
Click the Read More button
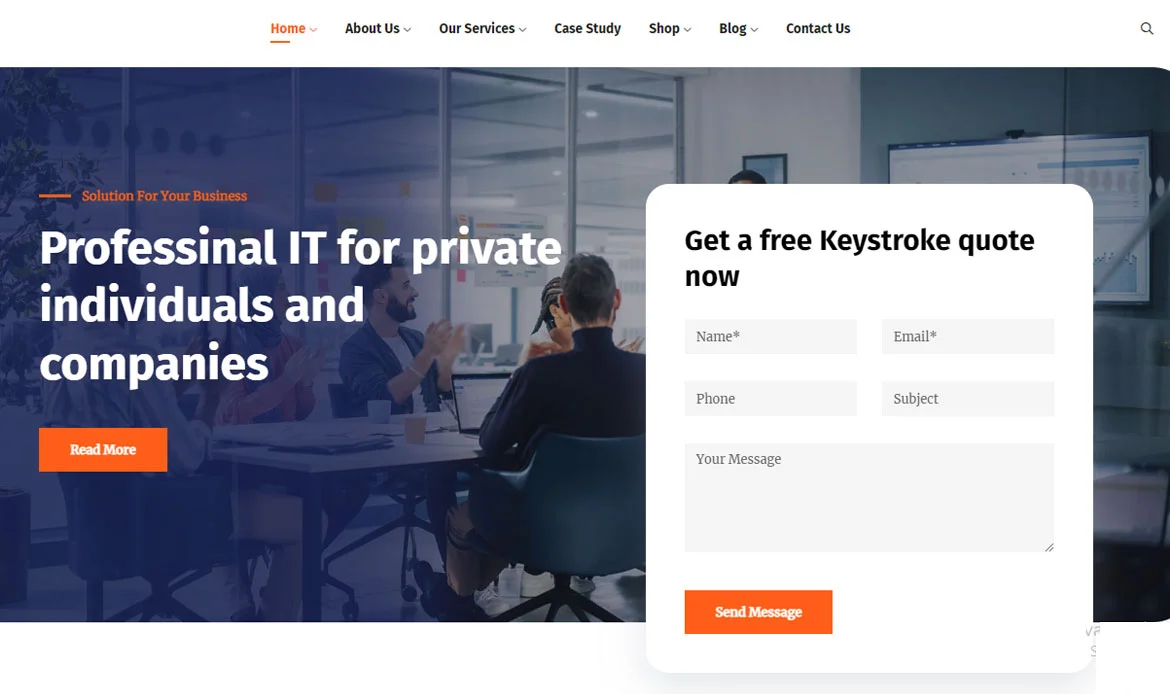(103, 449)
